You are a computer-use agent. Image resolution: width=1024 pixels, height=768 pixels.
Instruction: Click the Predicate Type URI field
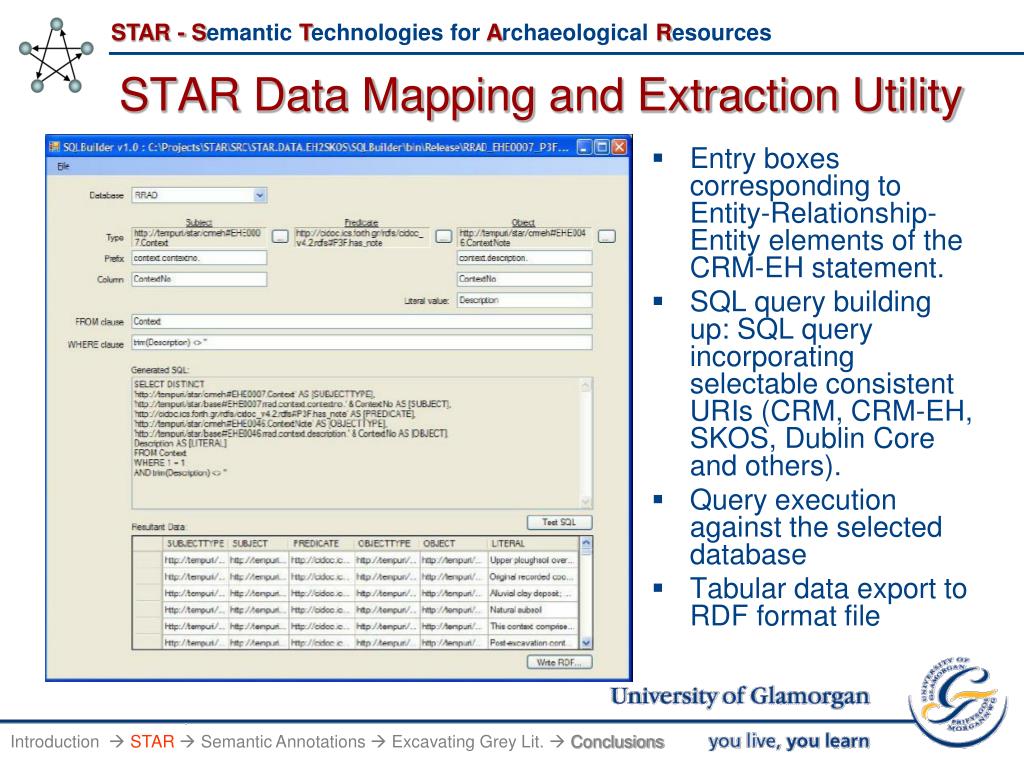(x=362, y=237)
